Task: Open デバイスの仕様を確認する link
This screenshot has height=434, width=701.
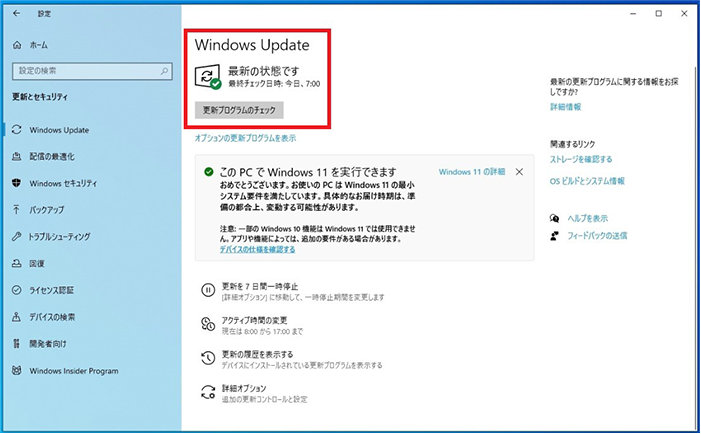Action: 258,249
